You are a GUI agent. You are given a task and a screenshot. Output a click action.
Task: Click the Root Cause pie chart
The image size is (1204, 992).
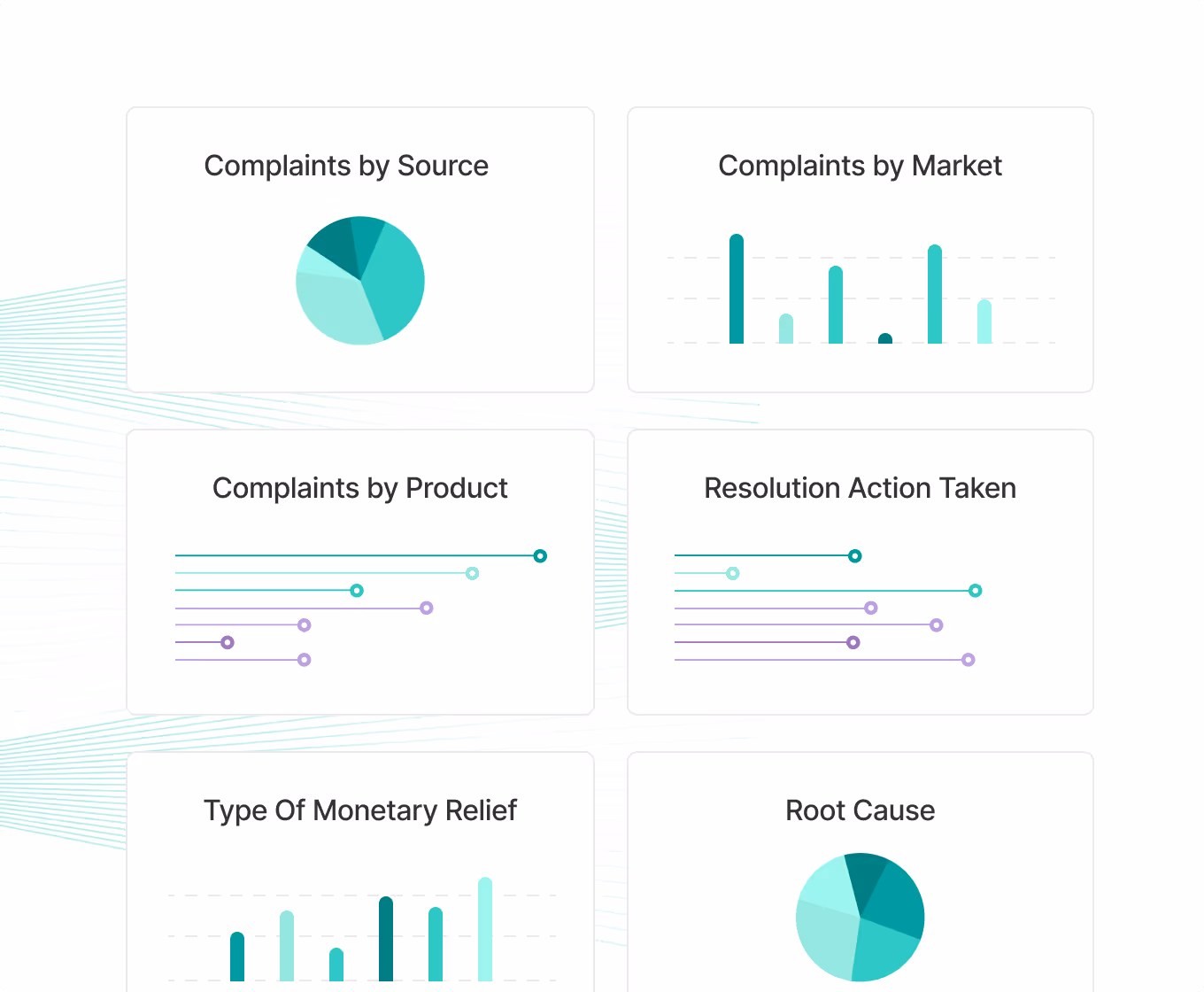(861, 917)
